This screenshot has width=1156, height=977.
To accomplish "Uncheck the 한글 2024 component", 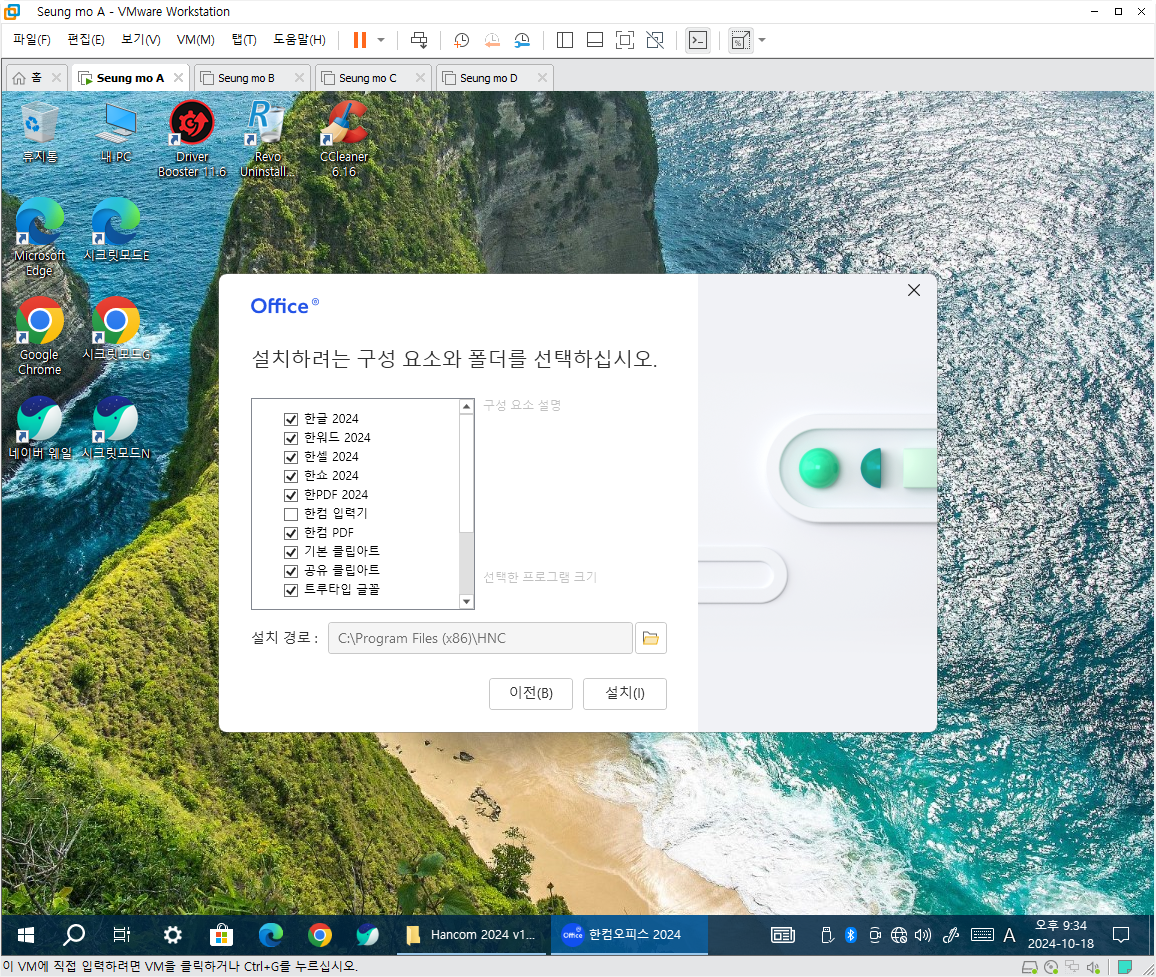I will coord(291,419).
